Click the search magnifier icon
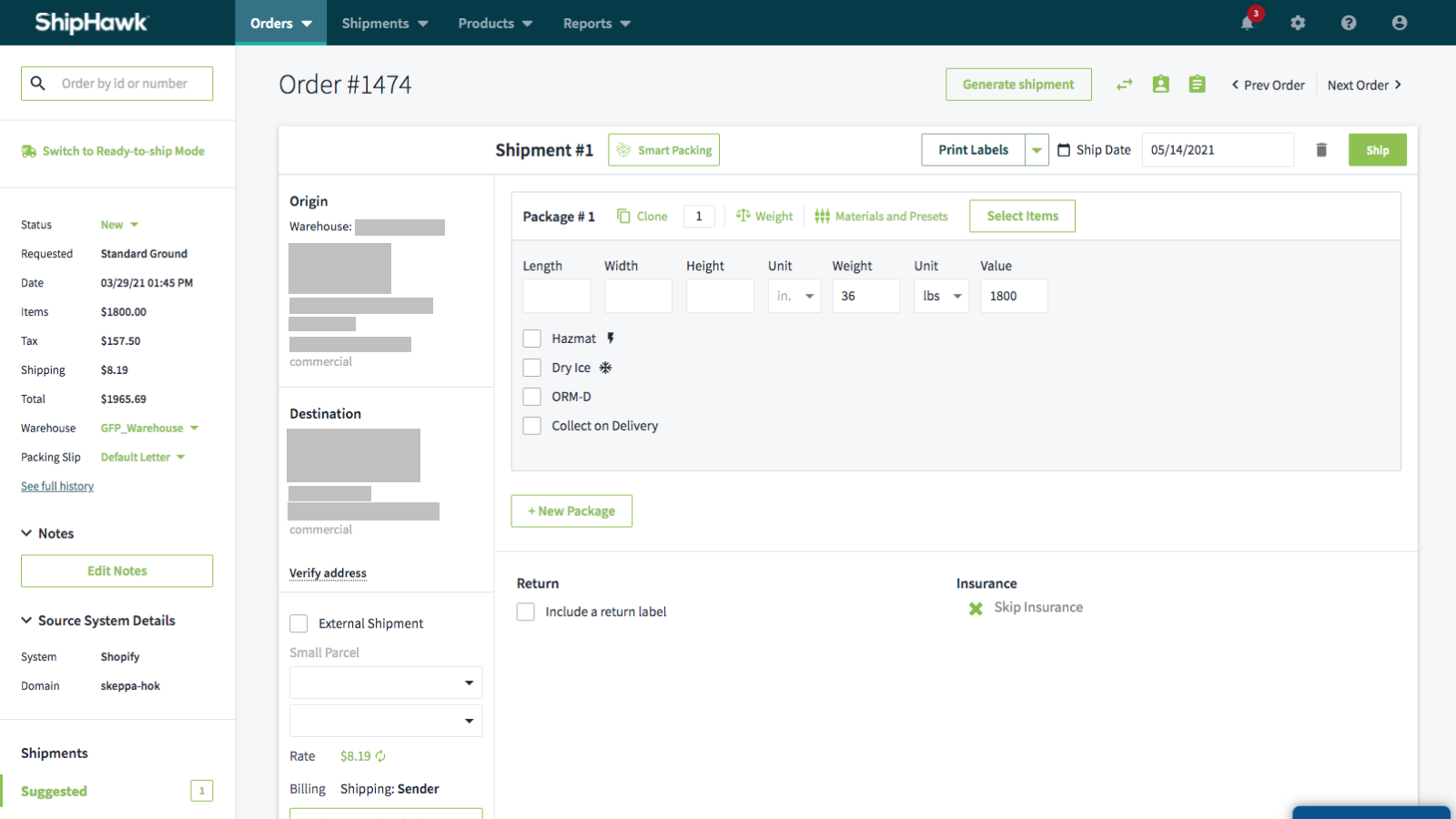The image size is (1456, 819). click(x=38, y=84)
